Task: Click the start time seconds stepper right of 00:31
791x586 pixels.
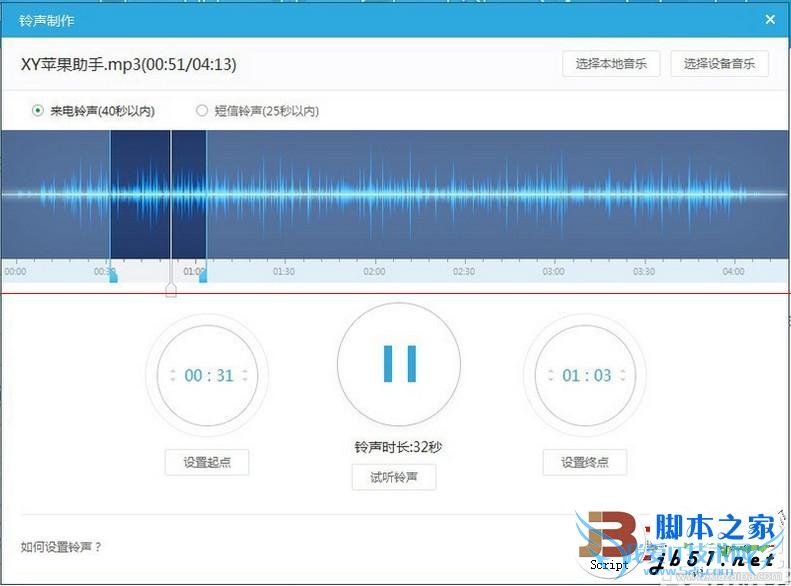Action: pyautogui.click(x=245, y=375)
